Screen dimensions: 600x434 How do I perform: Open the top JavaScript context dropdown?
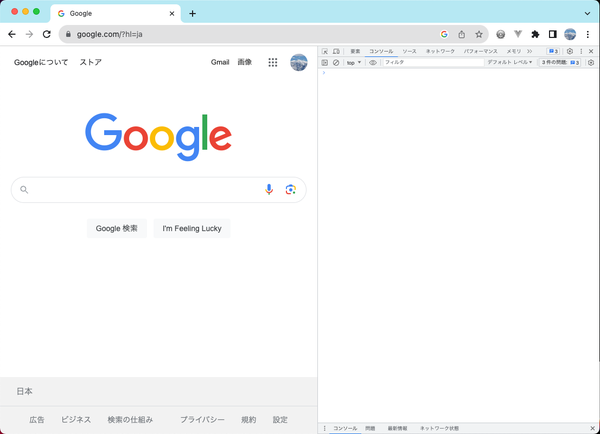tap(354, 62)
